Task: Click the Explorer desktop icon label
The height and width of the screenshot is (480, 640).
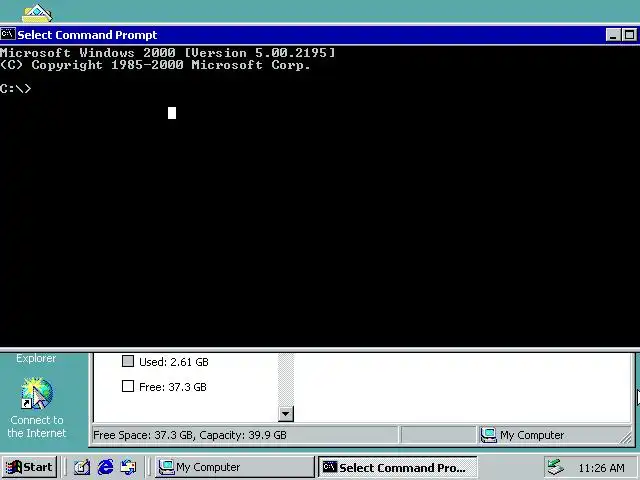Action: [x=36, y=358]
